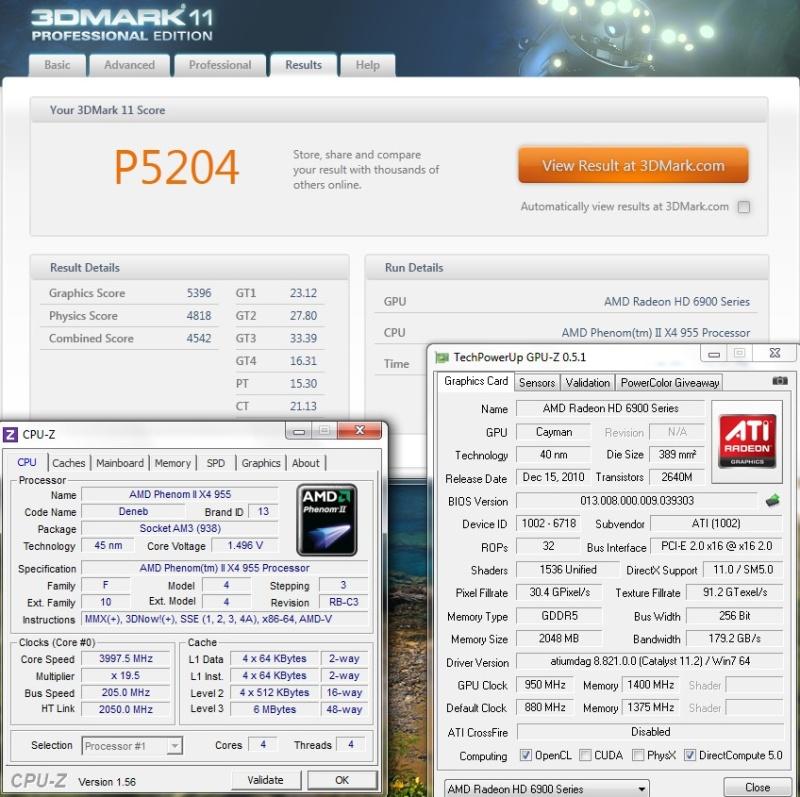Open the Help tab in 3DMark
The height and width of the screenshot is (797, 800).
367,65
